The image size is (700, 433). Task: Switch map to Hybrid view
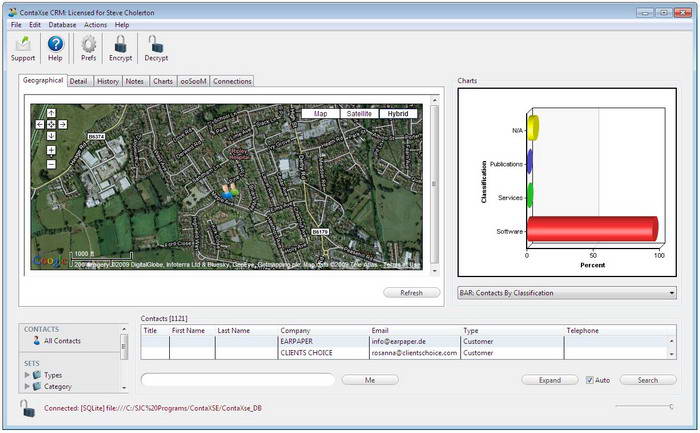point(398,114)
